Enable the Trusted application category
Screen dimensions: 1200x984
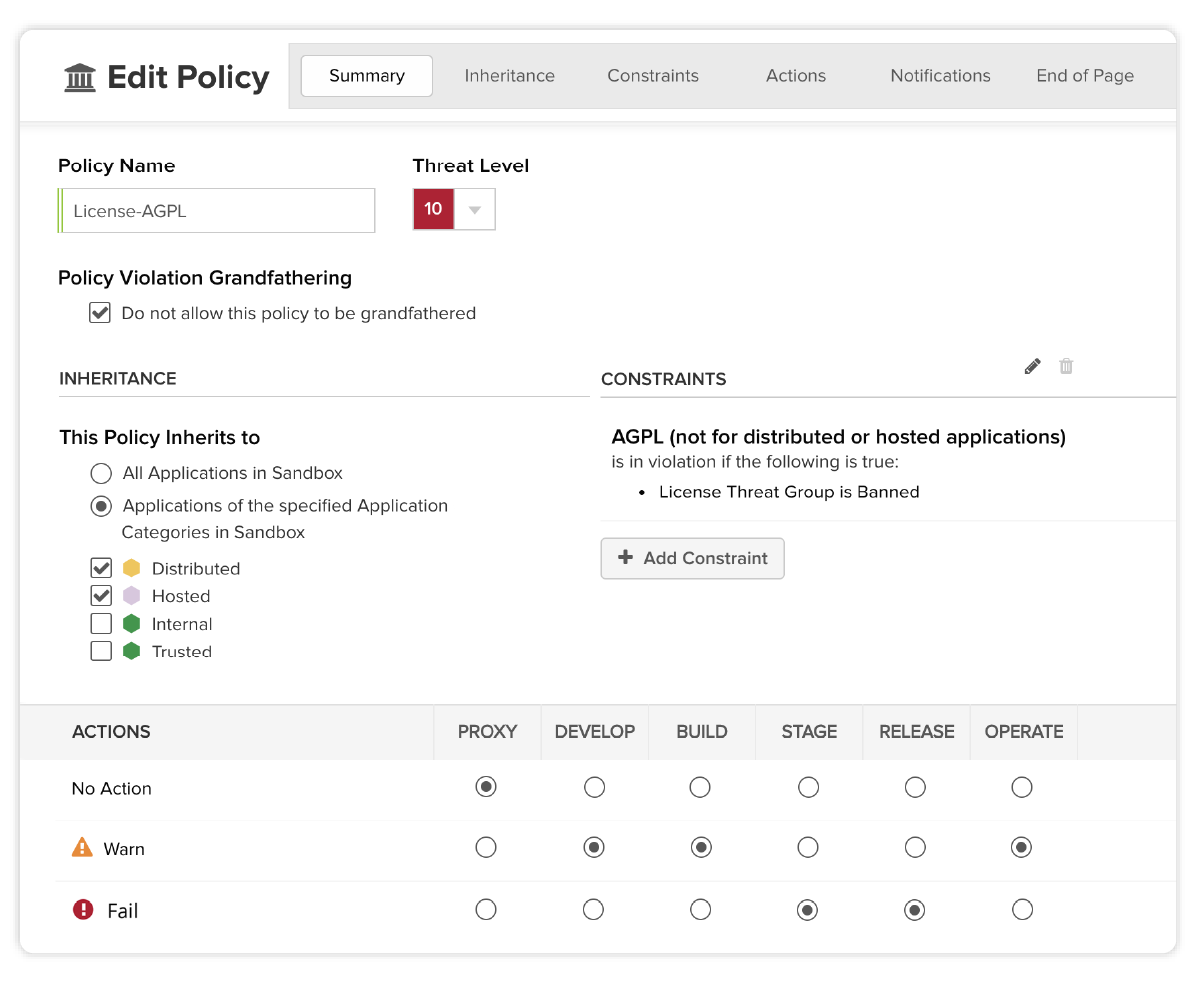click(101, 650)
